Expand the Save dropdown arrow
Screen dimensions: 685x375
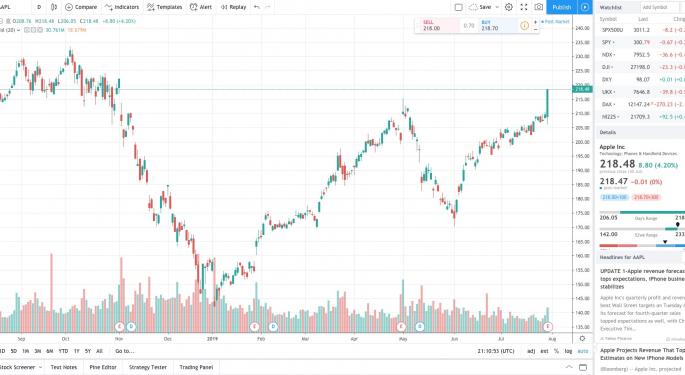point(497,7)
